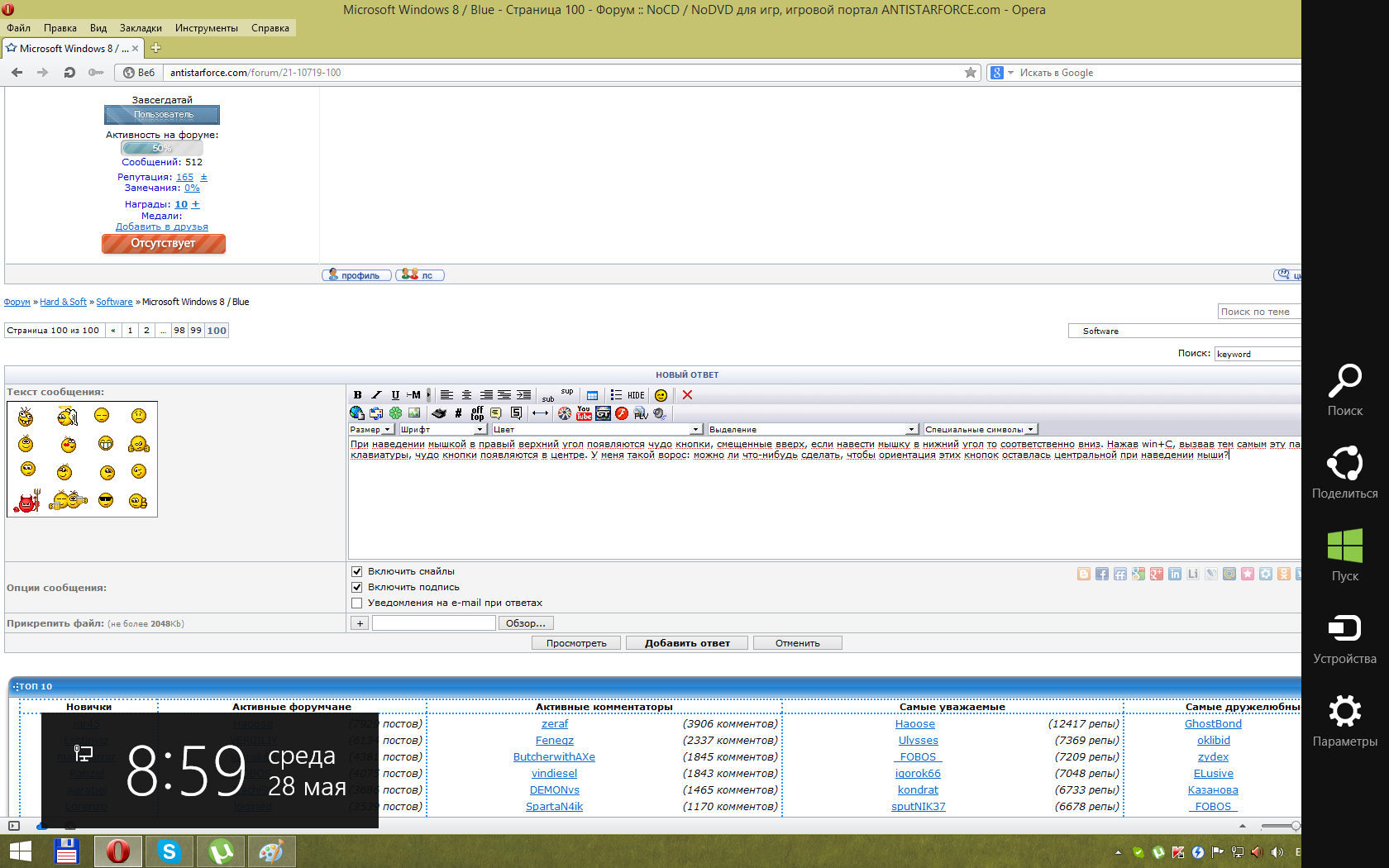Underline text with the U button
This screenshot has height=868, width=1389.
(395, 395)
